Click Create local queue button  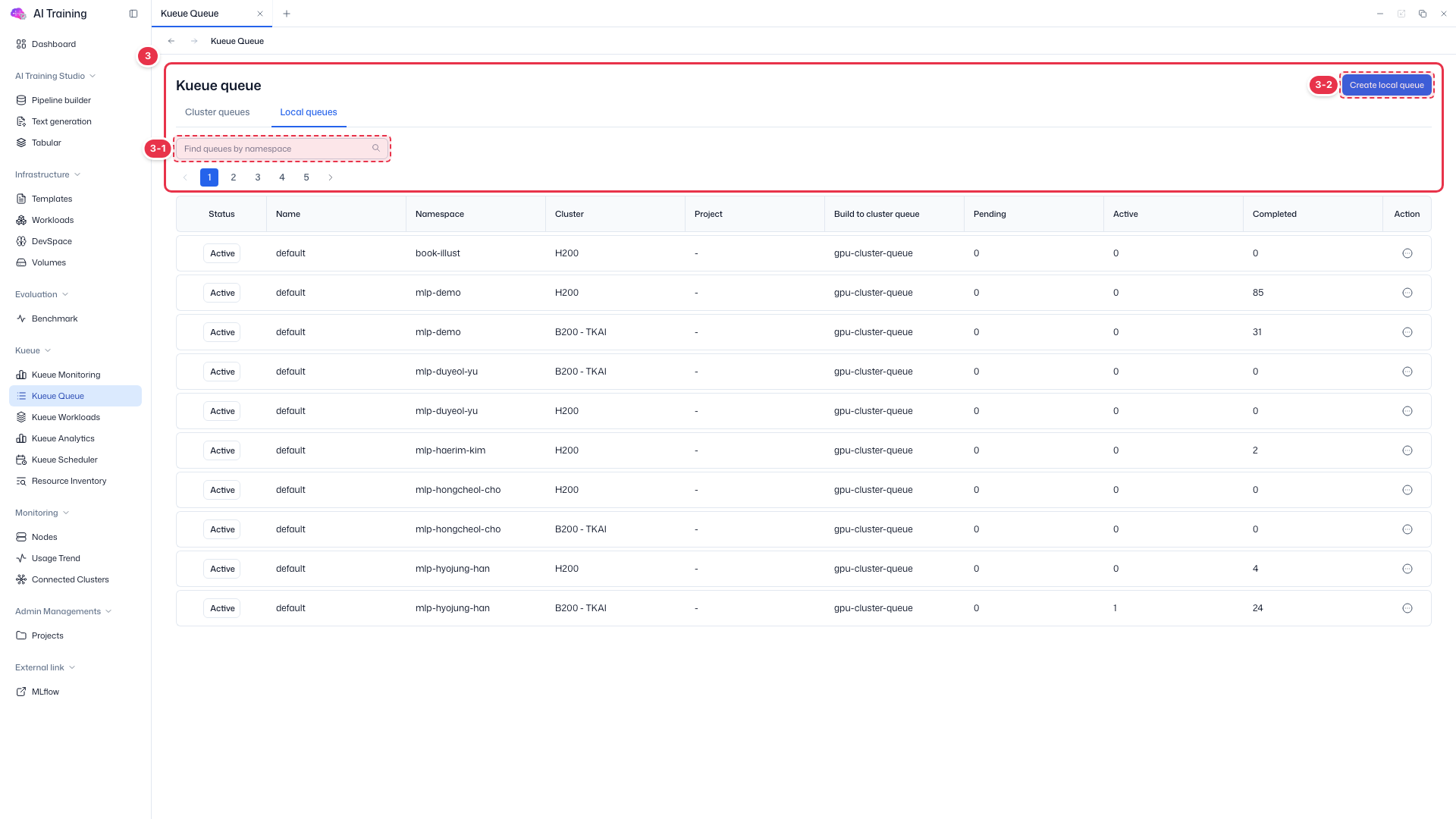(x=1386, y=85)
